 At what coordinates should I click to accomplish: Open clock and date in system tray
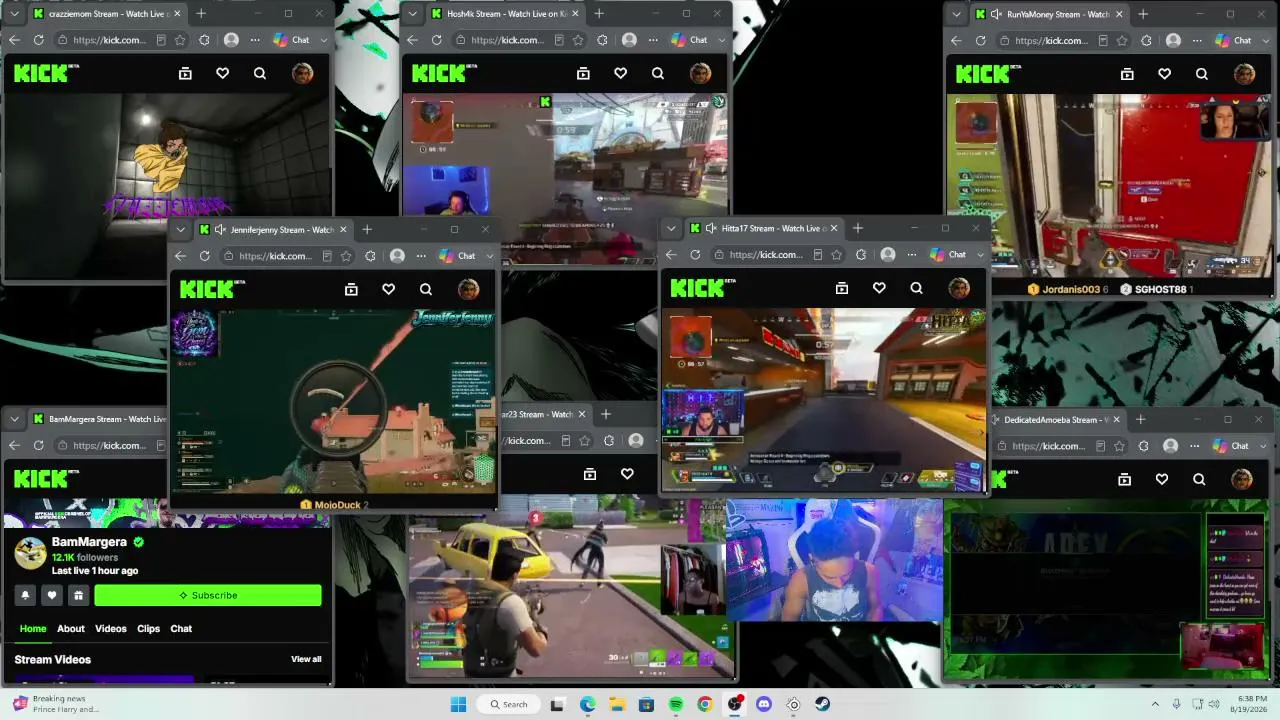(1252, 704)
